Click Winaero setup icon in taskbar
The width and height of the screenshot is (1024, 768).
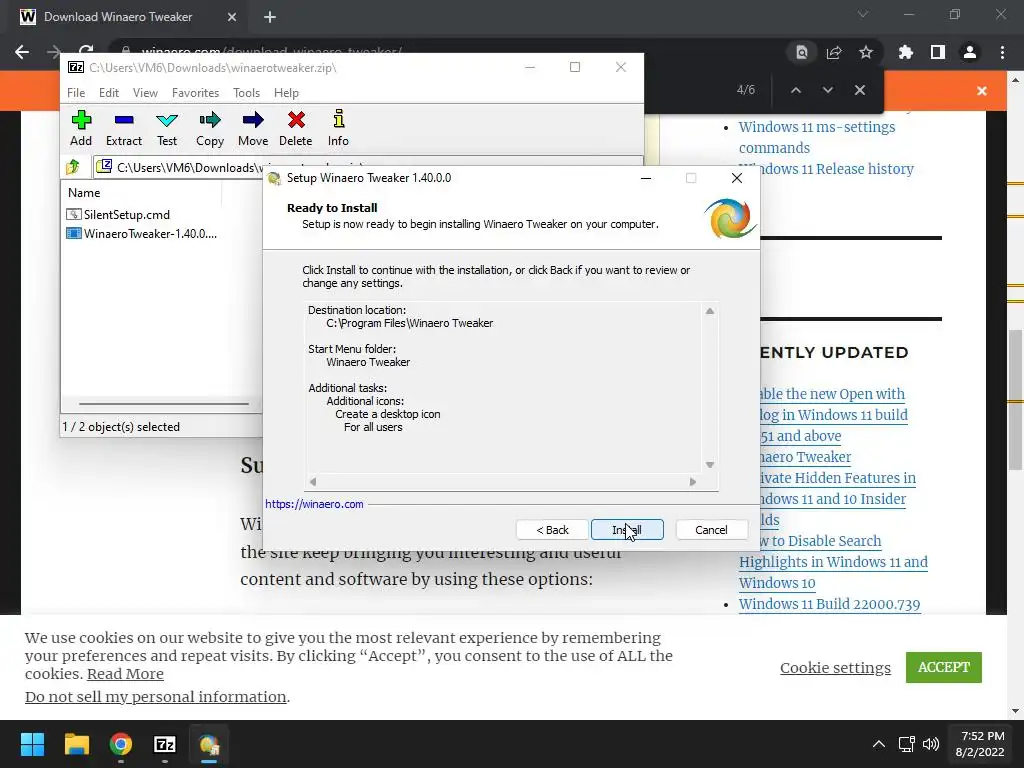coord(209,744)
